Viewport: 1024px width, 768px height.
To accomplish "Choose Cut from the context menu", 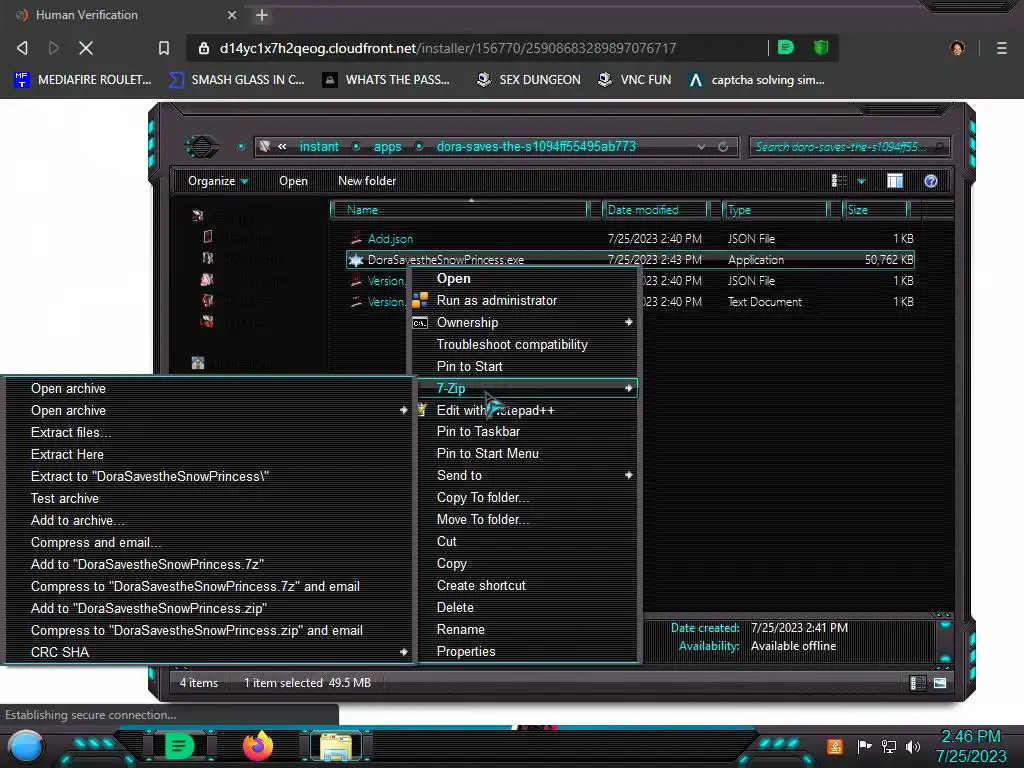I will click(x=447, y=541).
